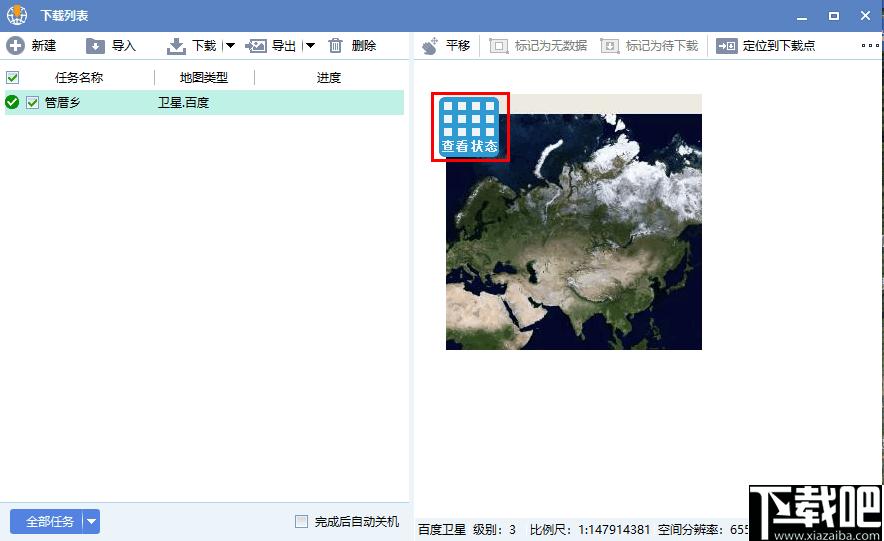Open the 查看状态 grid button

click(x=470, y=127)
